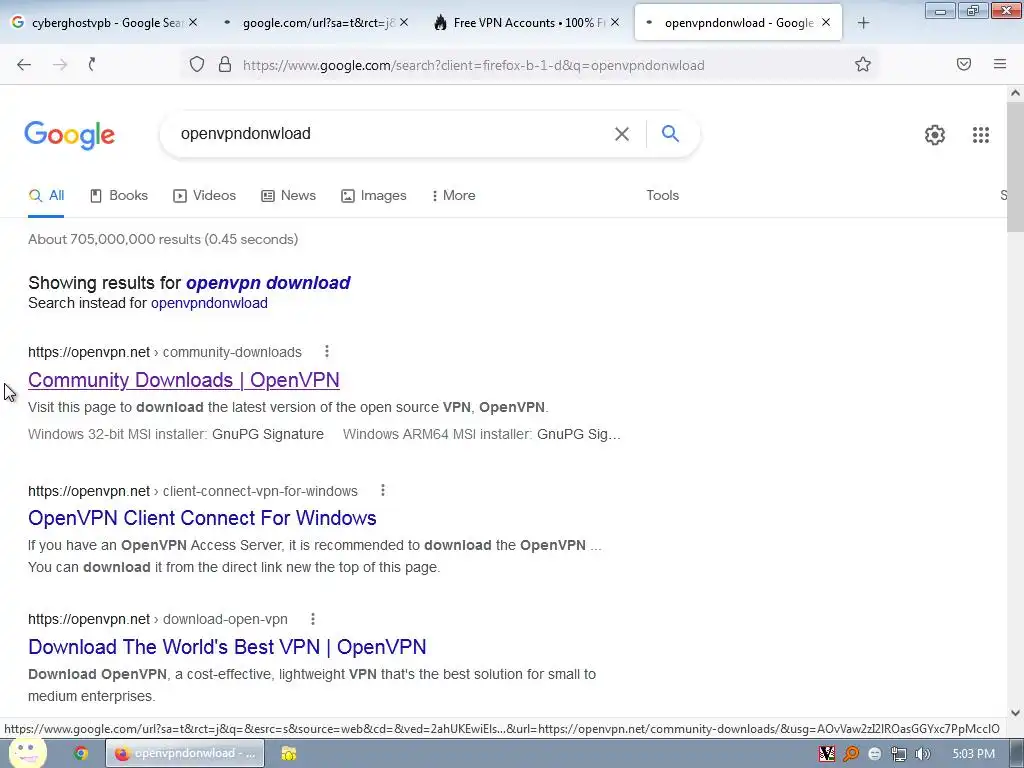Click the red-and-black V tray icon

[826, 754]
